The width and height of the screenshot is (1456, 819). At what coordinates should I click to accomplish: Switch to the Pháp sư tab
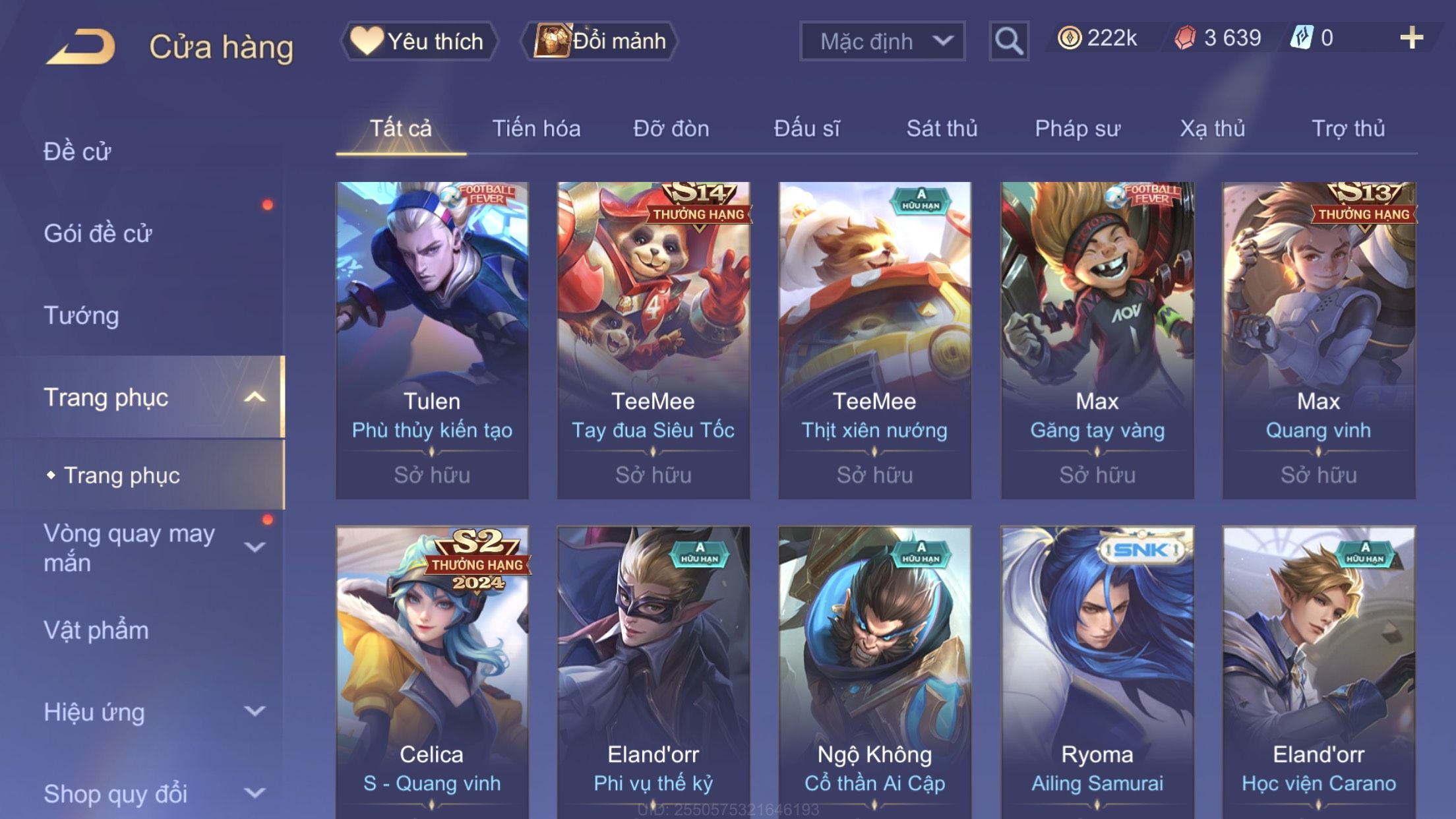pyautogui.click(x=1077, y=129)
